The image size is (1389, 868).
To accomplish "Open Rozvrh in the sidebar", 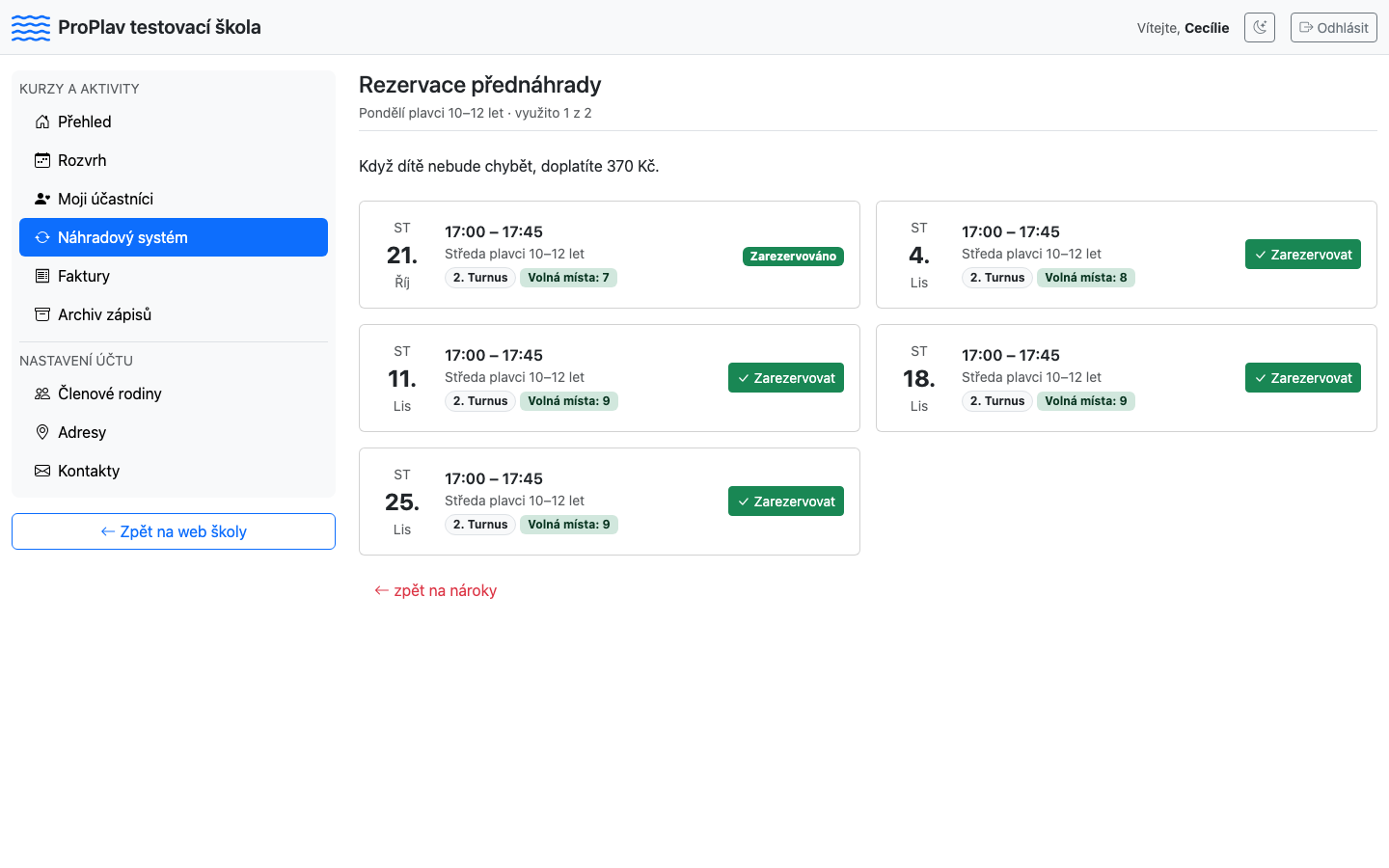I will pyautogui.click(x=174, y=160).
